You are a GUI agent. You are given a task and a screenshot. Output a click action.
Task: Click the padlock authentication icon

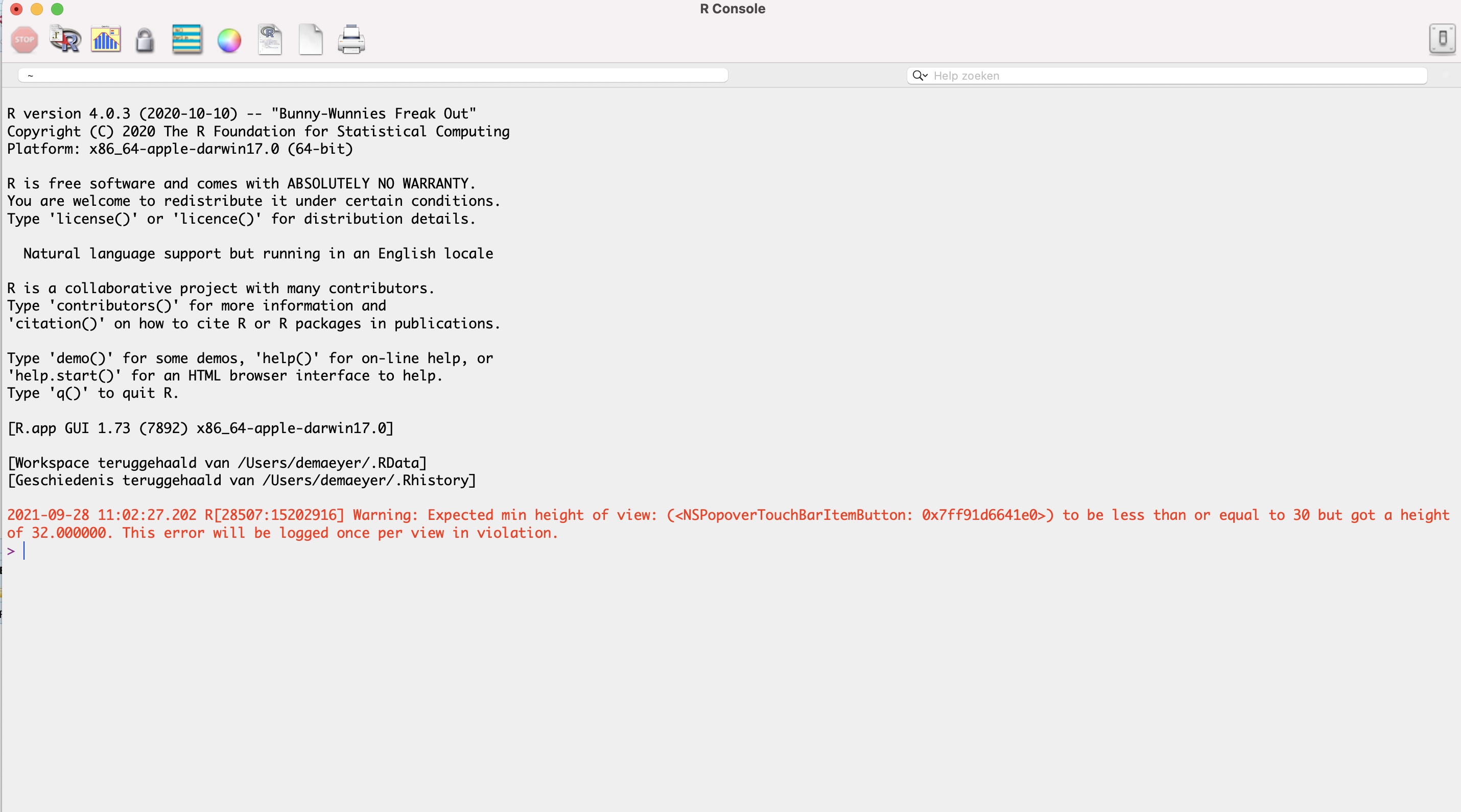click(145, 40)
